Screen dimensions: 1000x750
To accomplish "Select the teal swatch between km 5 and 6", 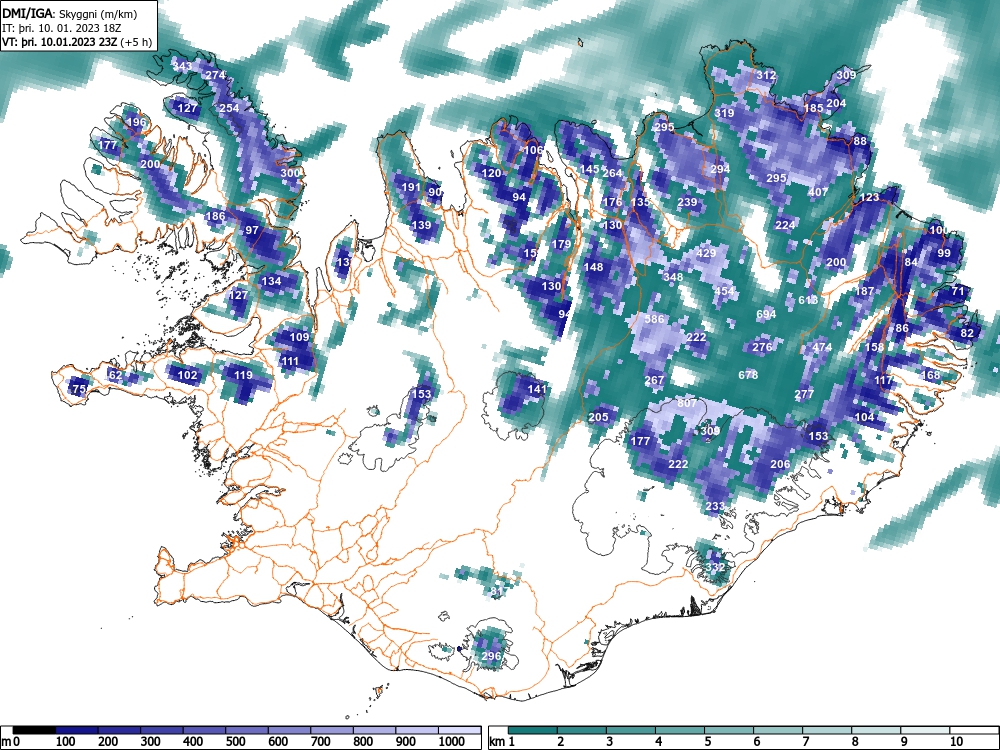I will click(x=729, y=730).
